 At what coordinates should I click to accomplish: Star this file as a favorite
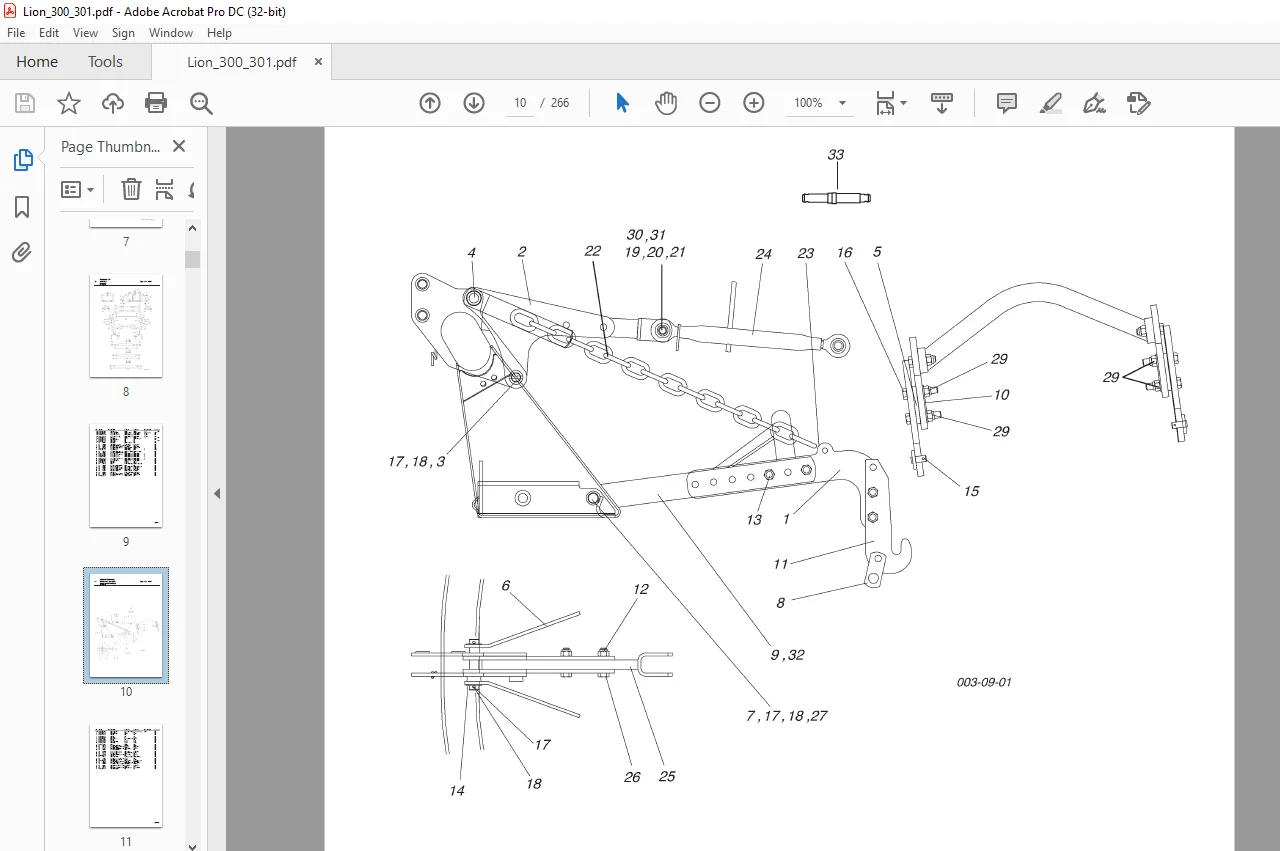68,103
